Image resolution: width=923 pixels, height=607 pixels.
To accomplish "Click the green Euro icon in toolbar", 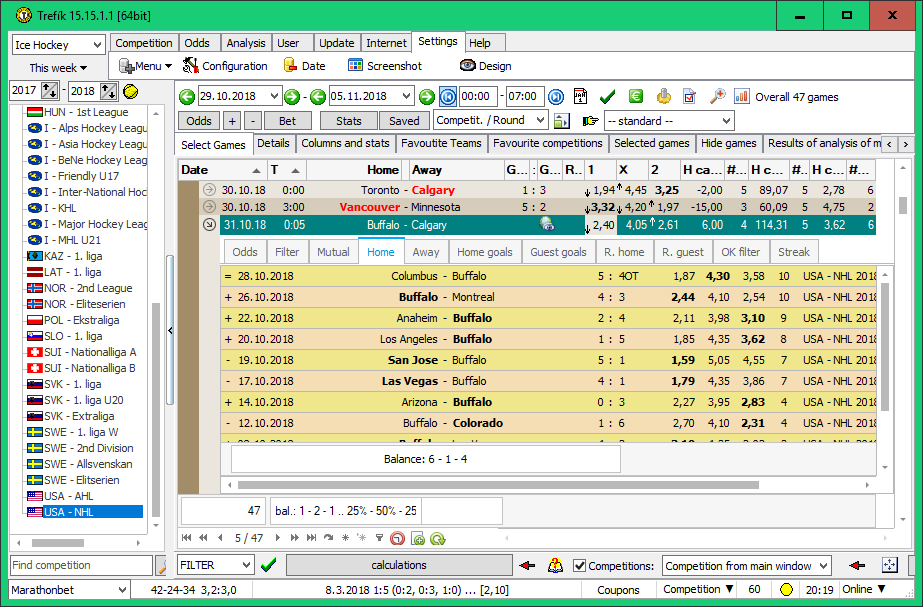I will tap(635, 97).
